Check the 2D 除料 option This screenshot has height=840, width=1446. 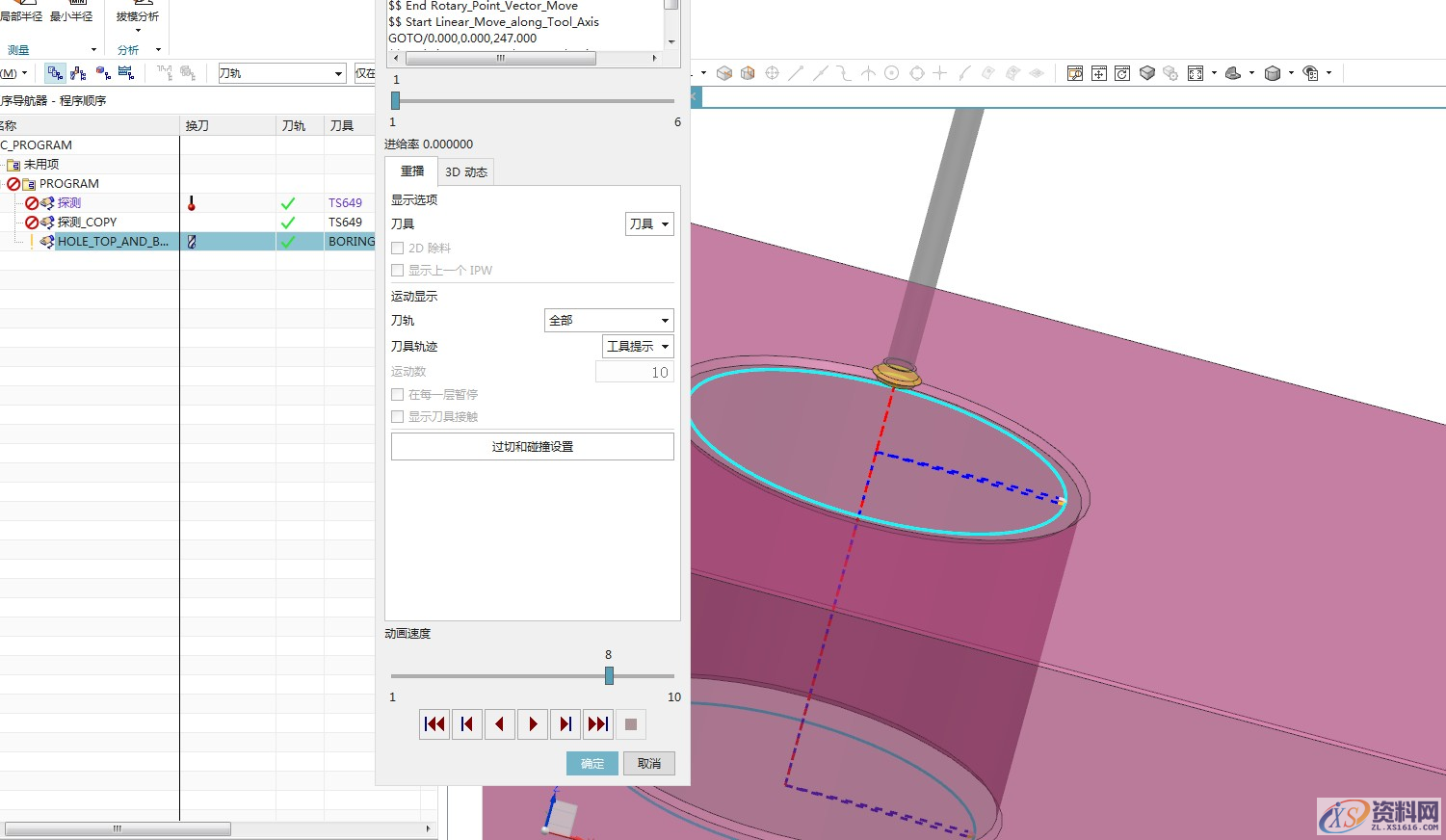pos(398,249)
